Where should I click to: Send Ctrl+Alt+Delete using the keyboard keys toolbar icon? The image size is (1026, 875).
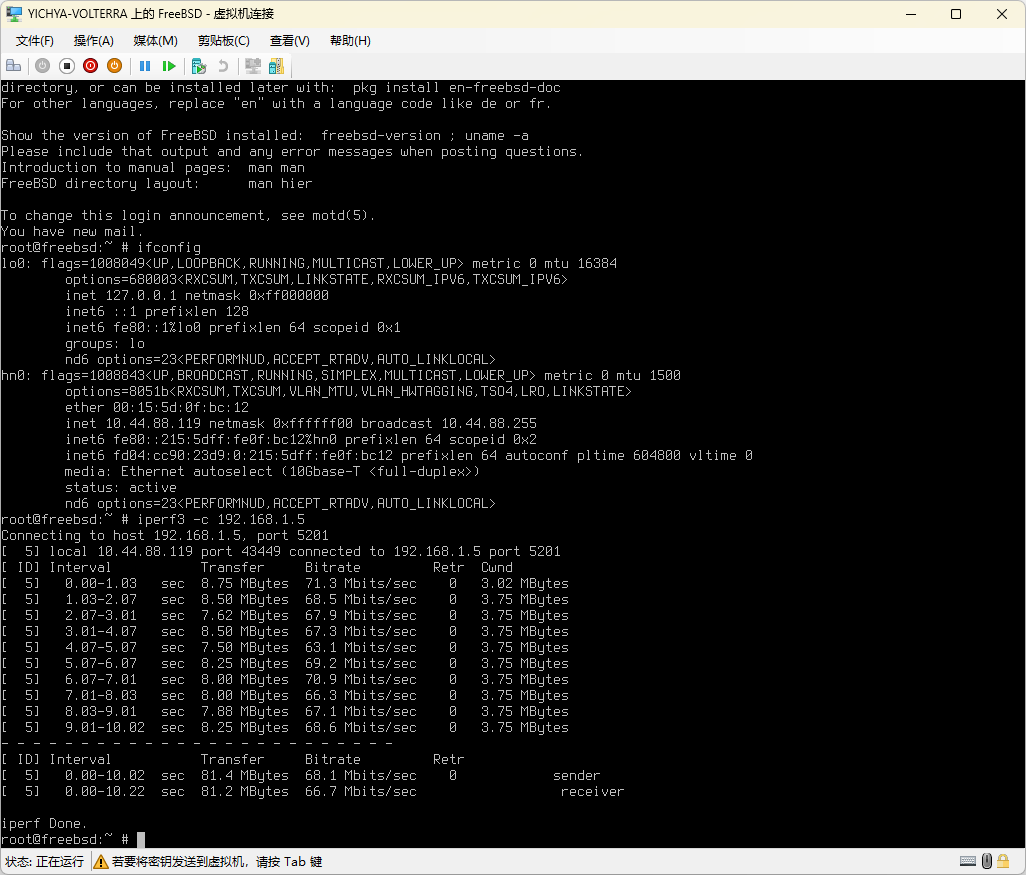tap(14, 65)
